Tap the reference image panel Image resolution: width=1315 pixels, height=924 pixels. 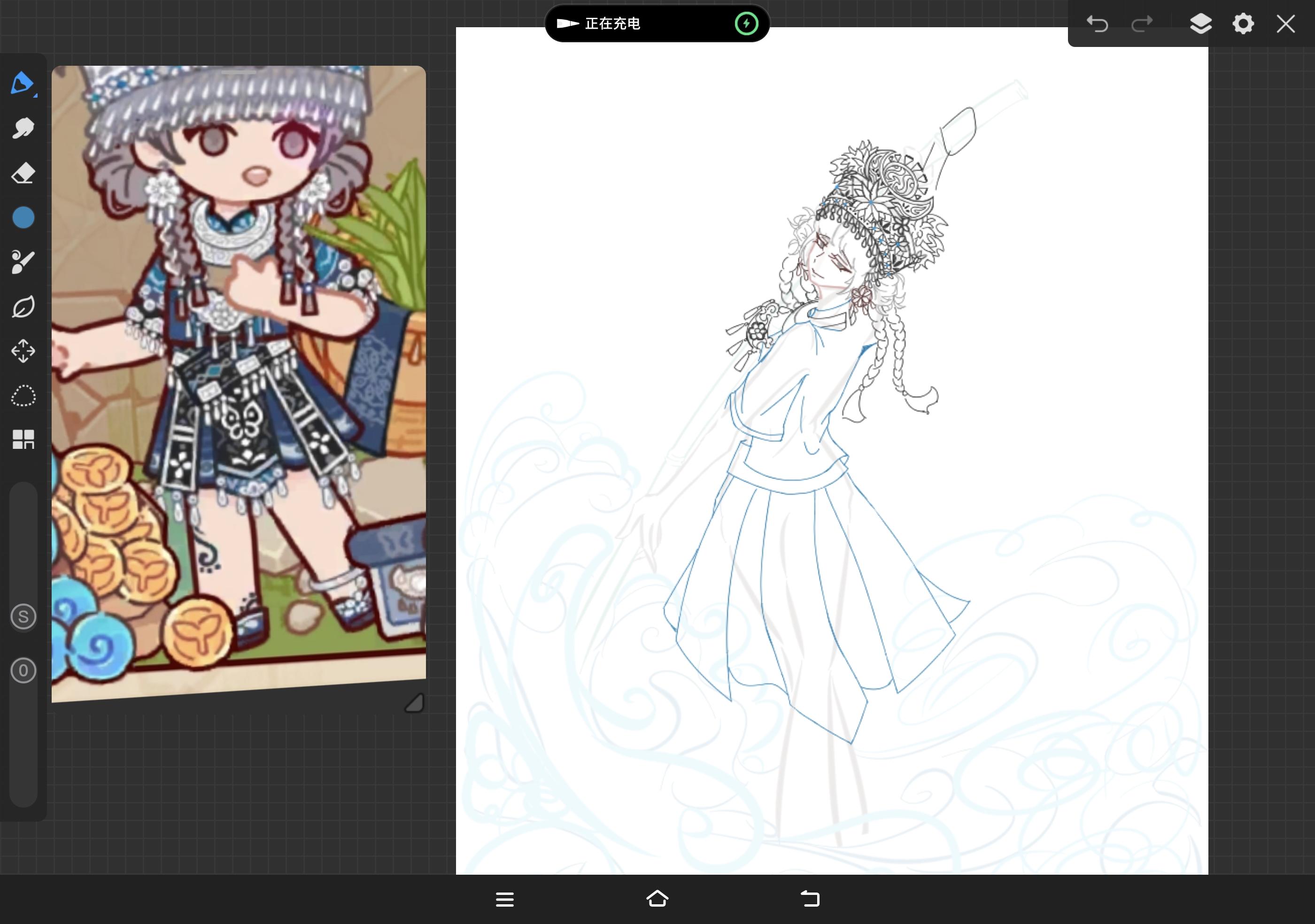point(239,384)
